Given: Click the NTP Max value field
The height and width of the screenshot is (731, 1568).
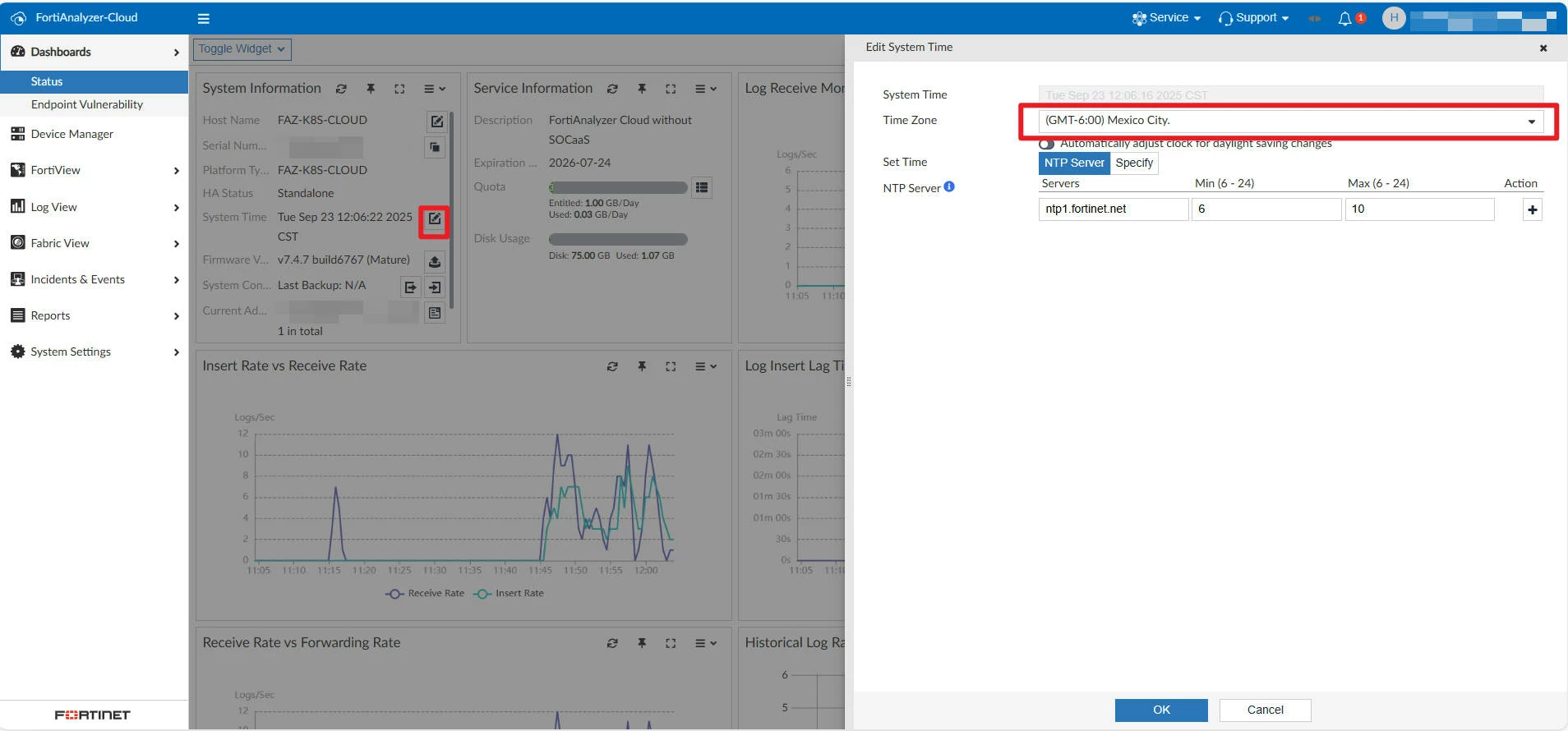Looking at the screenshot, I should (1419, 209).
